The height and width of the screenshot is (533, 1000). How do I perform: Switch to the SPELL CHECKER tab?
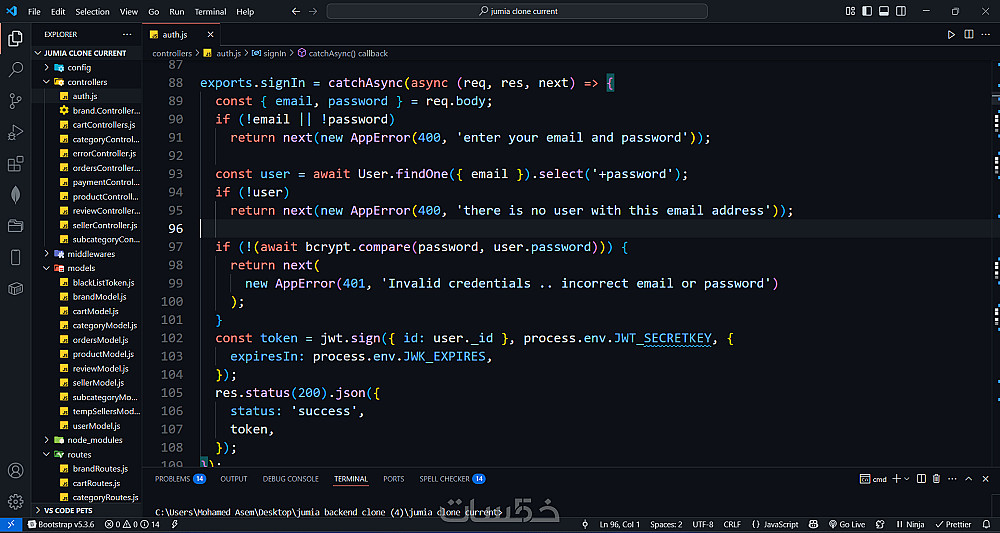(x=452, y=479)
